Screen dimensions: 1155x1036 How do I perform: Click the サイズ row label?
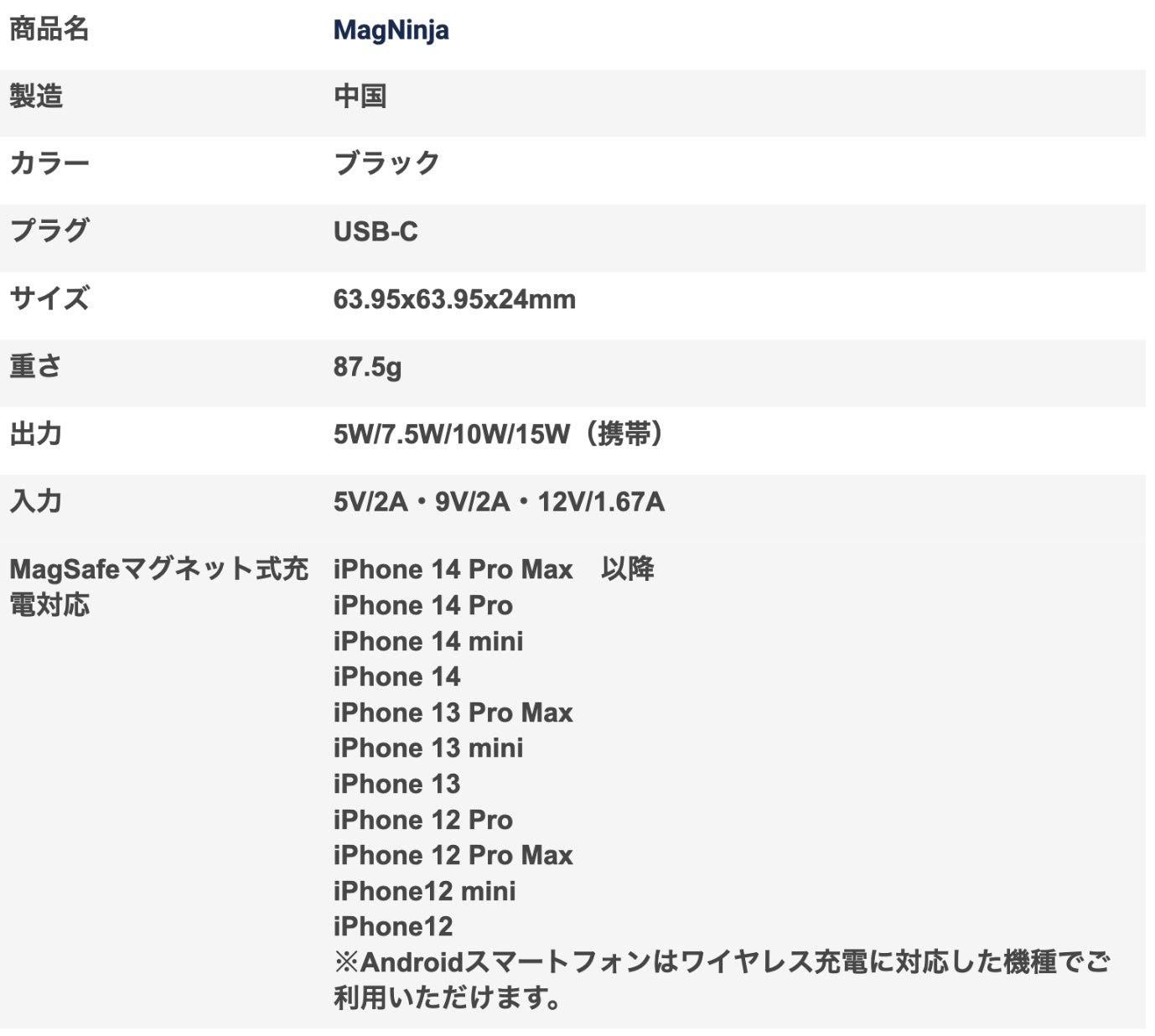49,299
